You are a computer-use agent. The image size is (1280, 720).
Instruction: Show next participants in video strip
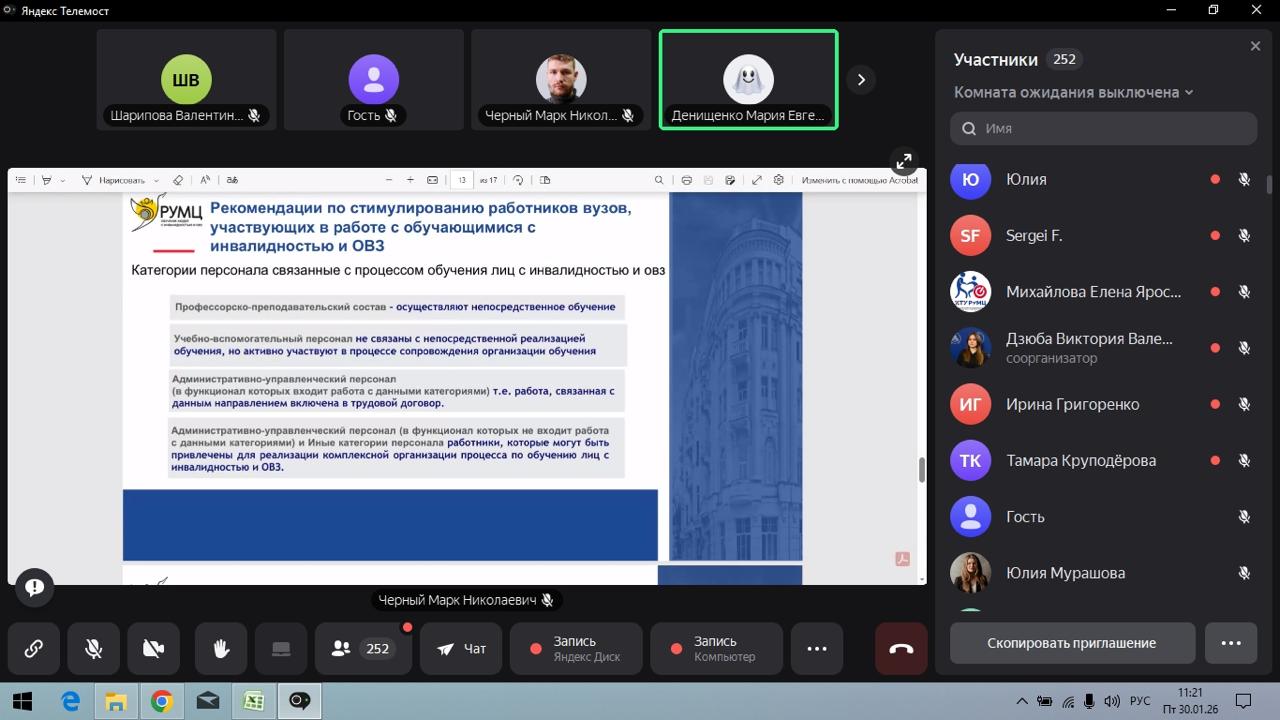pyautogui.click(x=861, y=80)
